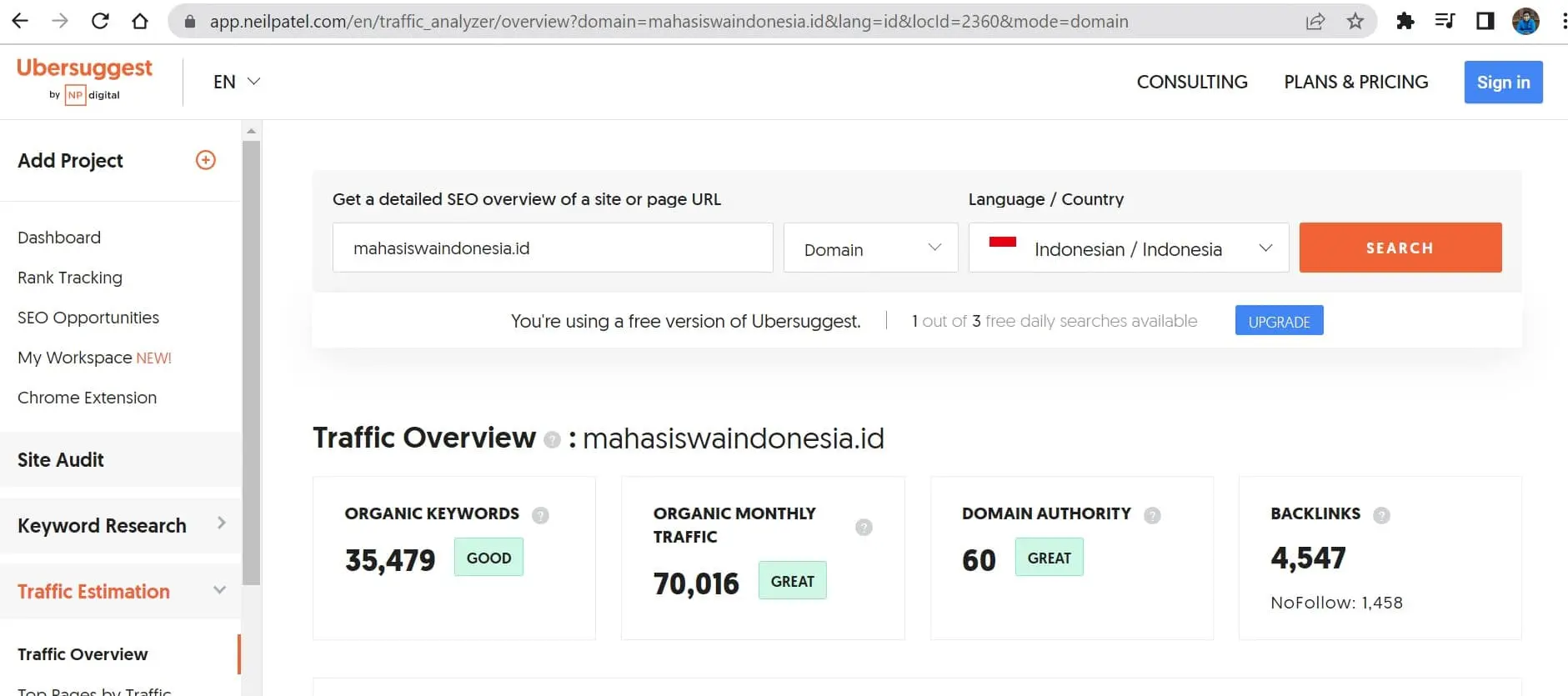Click the Add Project plus icon
Image resolution: width=1568 pixels, height=696 pixels.
[x=206, y=160]
